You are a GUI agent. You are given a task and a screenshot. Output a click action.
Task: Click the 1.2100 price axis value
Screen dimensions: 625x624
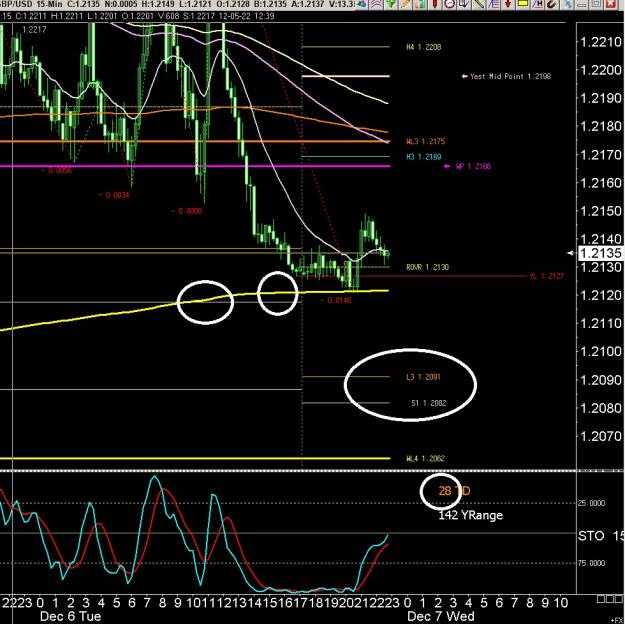coord(601,352)
